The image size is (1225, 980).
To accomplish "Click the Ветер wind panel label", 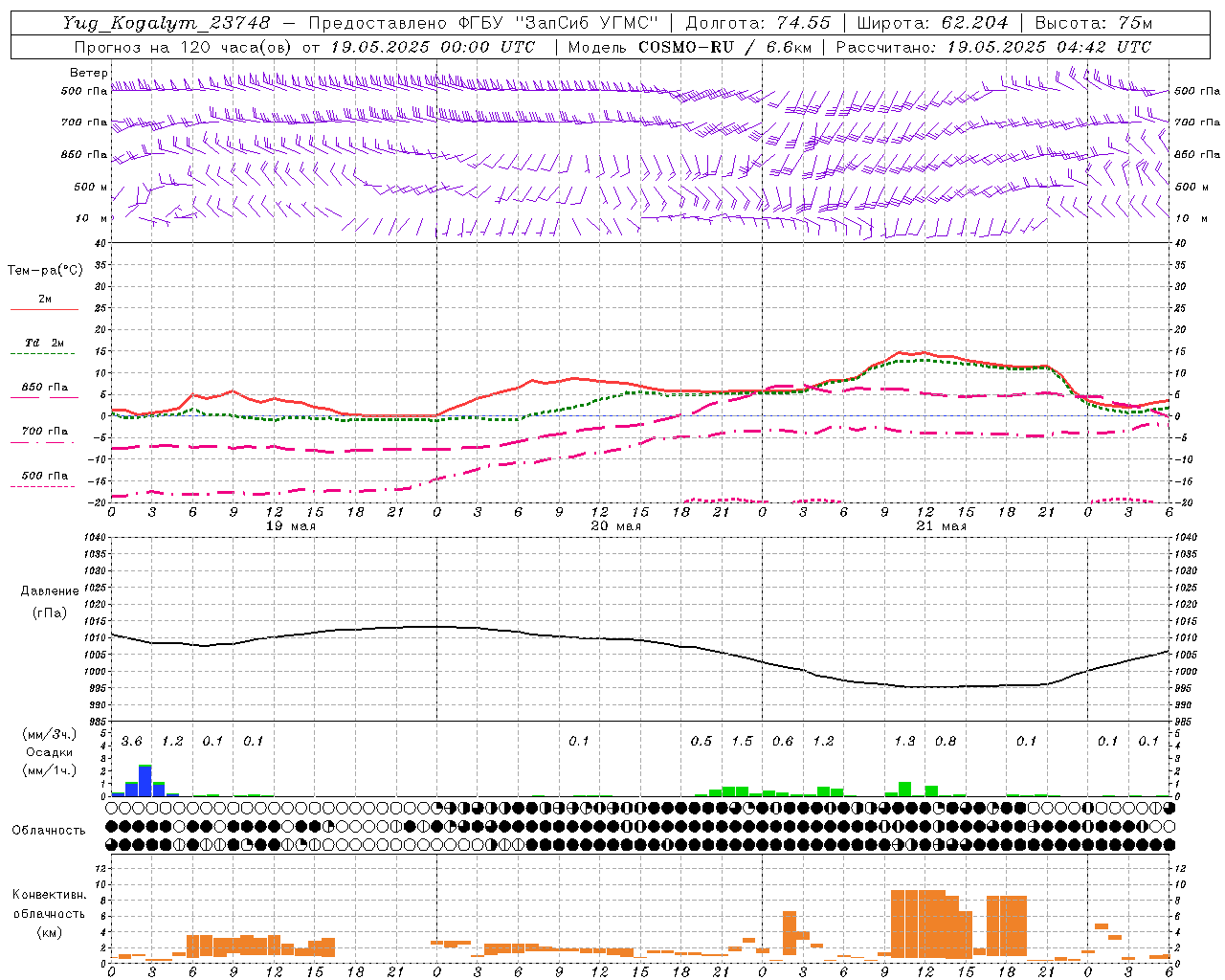I will [88, 72].
